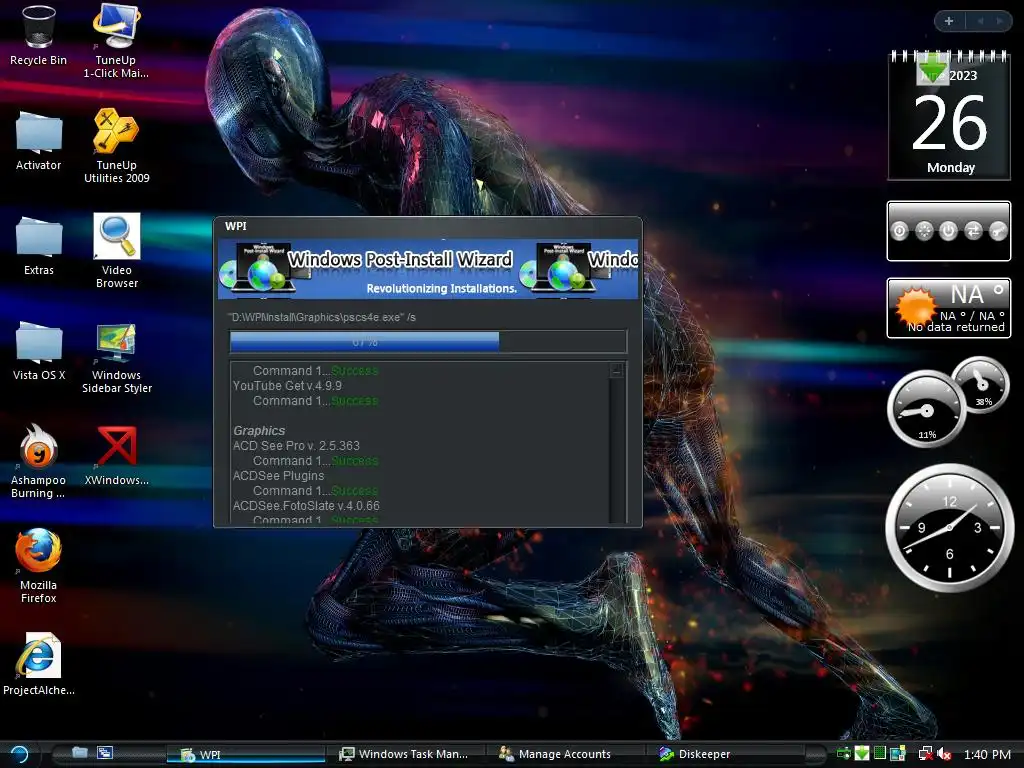Click the analog clock gadget
The image size is (1024, 768).
pyautogui.click(x=949, y=528)
